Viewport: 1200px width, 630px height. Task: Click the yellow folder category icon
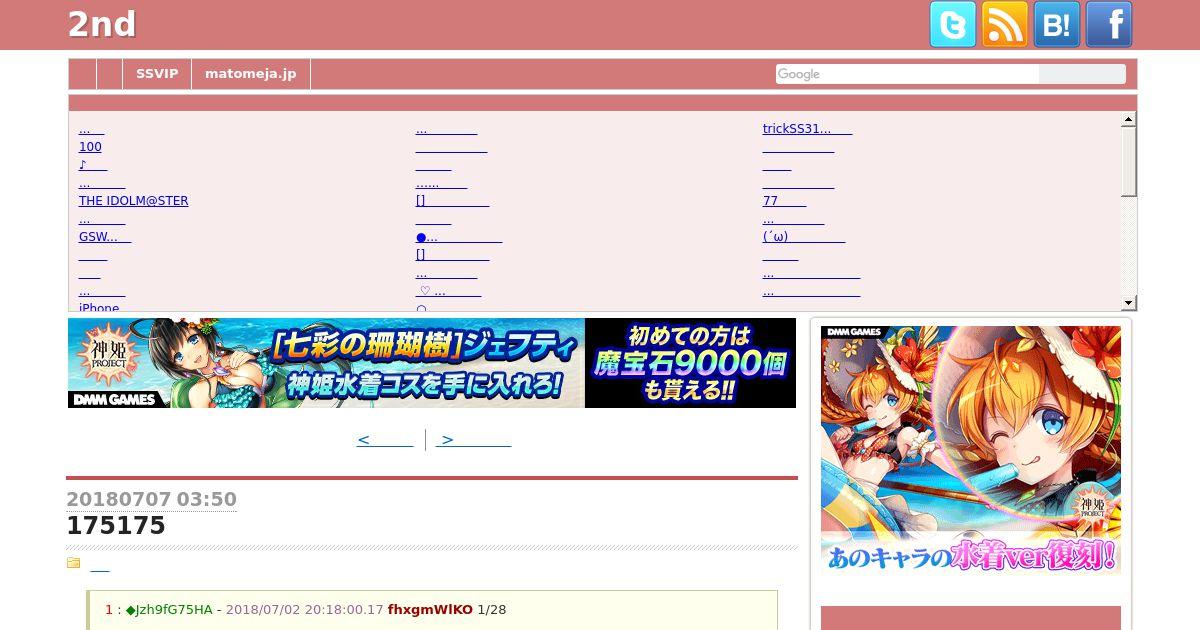[73, 563]
